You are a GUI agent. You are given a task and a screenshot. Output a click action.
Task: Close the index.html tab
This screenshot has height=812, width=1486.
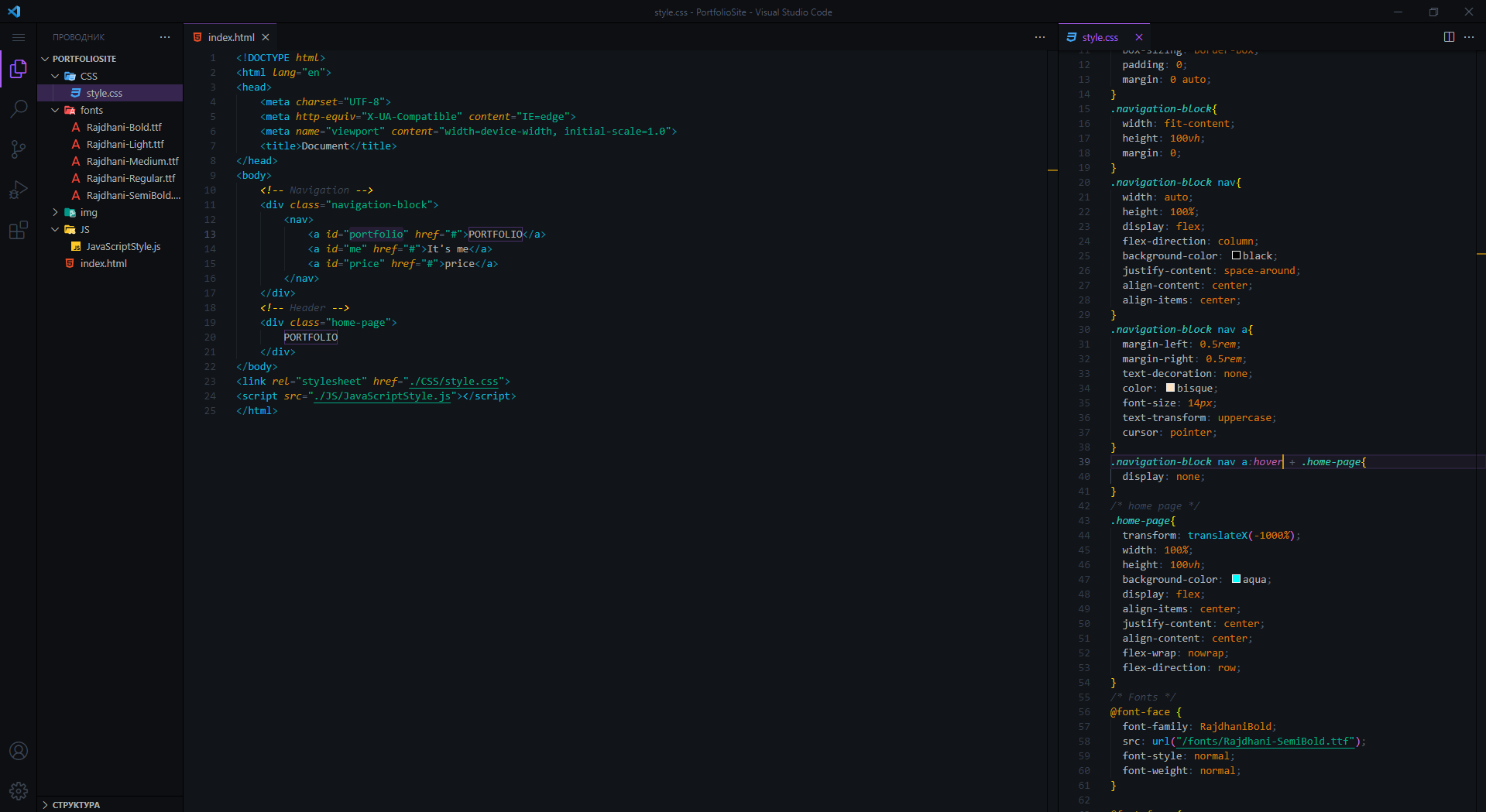[x=266, y=37]
